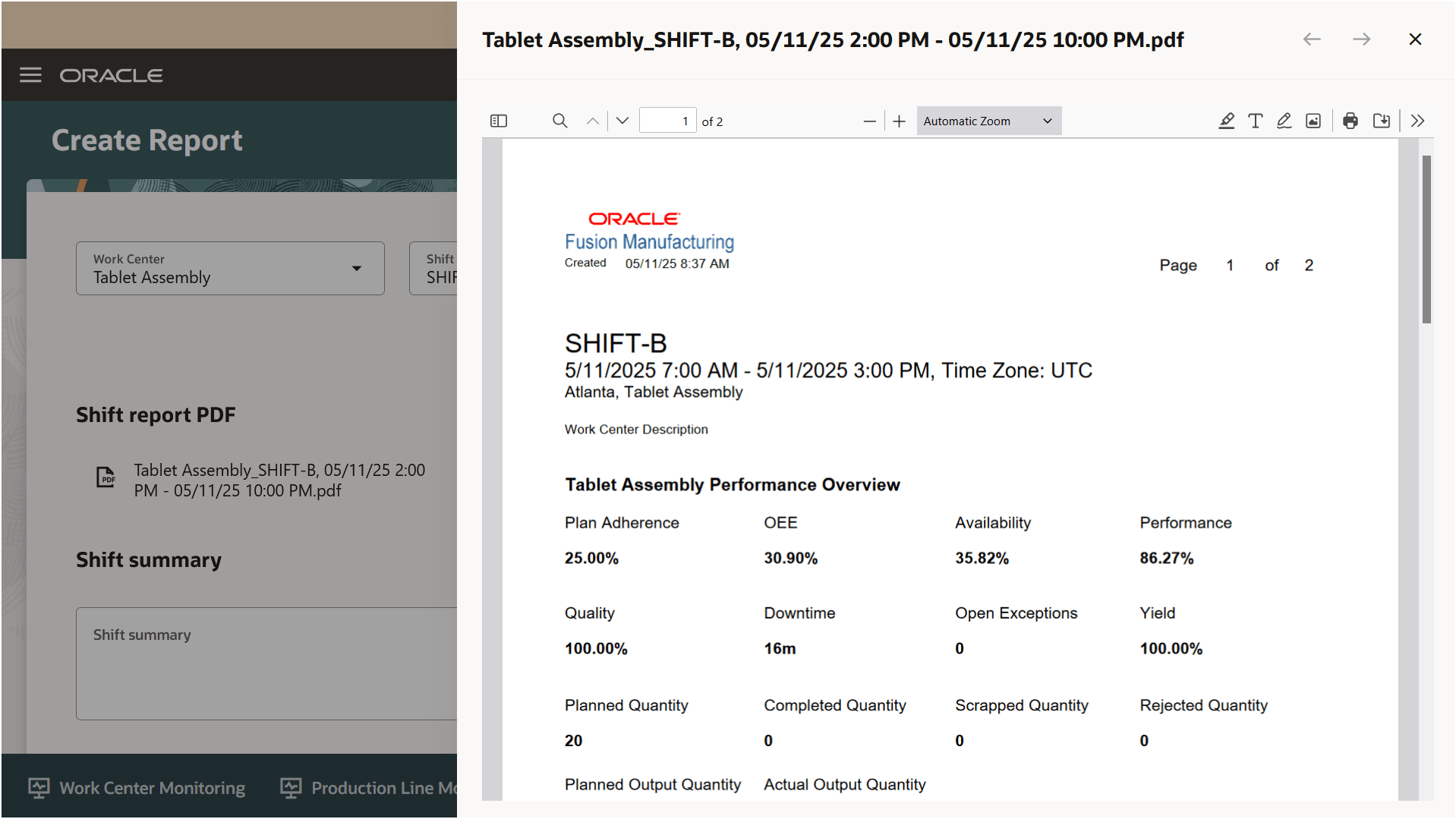The height and width of the screenshot is (819, 1456).
Task: Show more PDF viewer tools
Action: 1417,120
